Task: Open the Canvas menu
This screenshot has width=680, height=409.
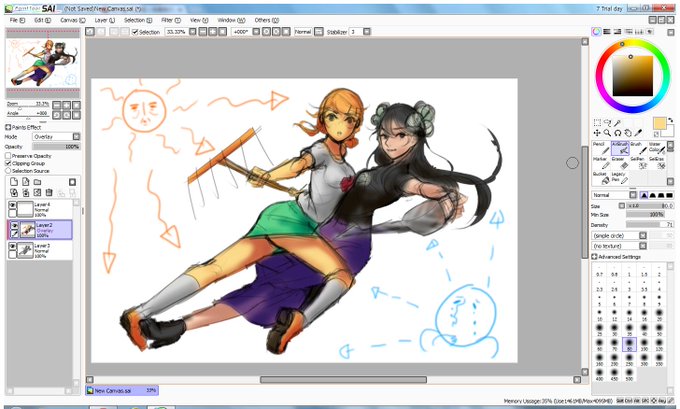Action: coord(72,20)
